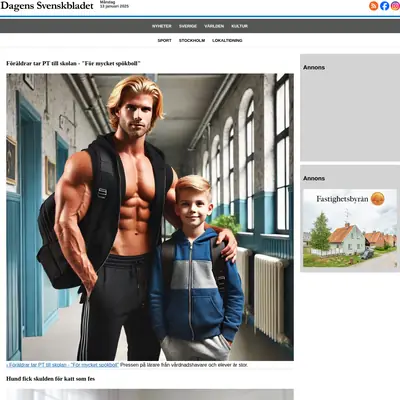Open the Kultur menu item
Image resolution: width=400 pixels, height=400 pixels.
click(240, 26)
